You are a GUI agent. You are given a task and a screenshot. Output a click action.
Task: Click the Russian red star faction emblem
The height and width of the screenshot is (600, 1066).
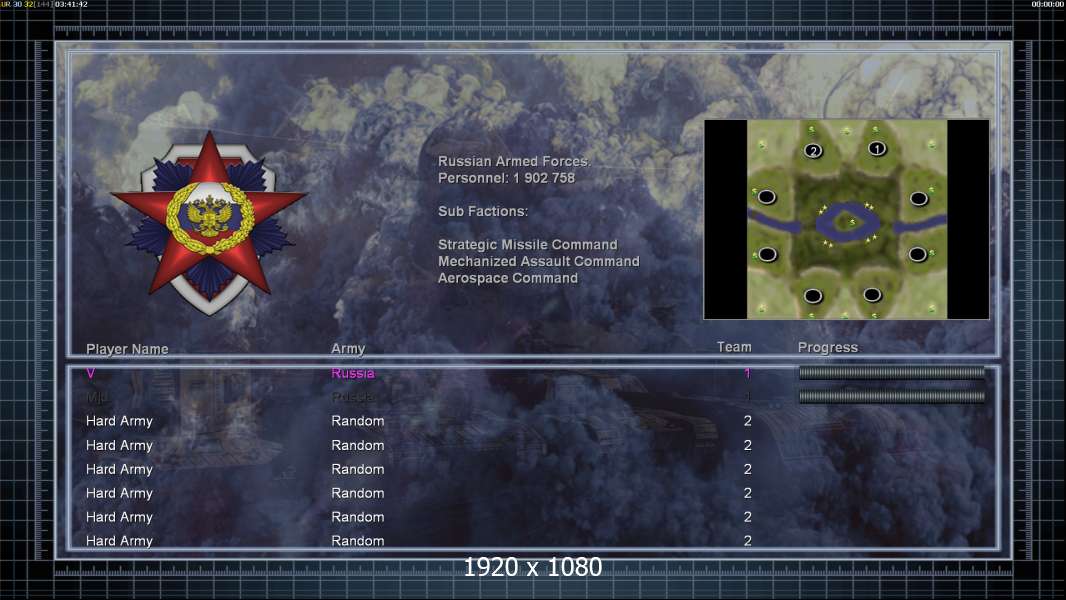coord(209,223)
